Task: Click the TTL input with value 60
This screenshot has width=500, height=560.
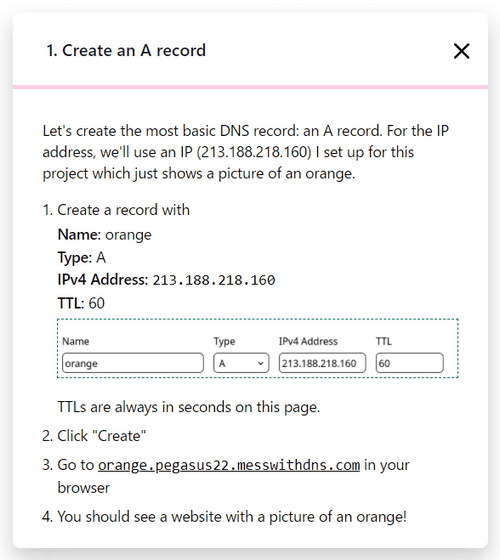Action: pos(410,363)
